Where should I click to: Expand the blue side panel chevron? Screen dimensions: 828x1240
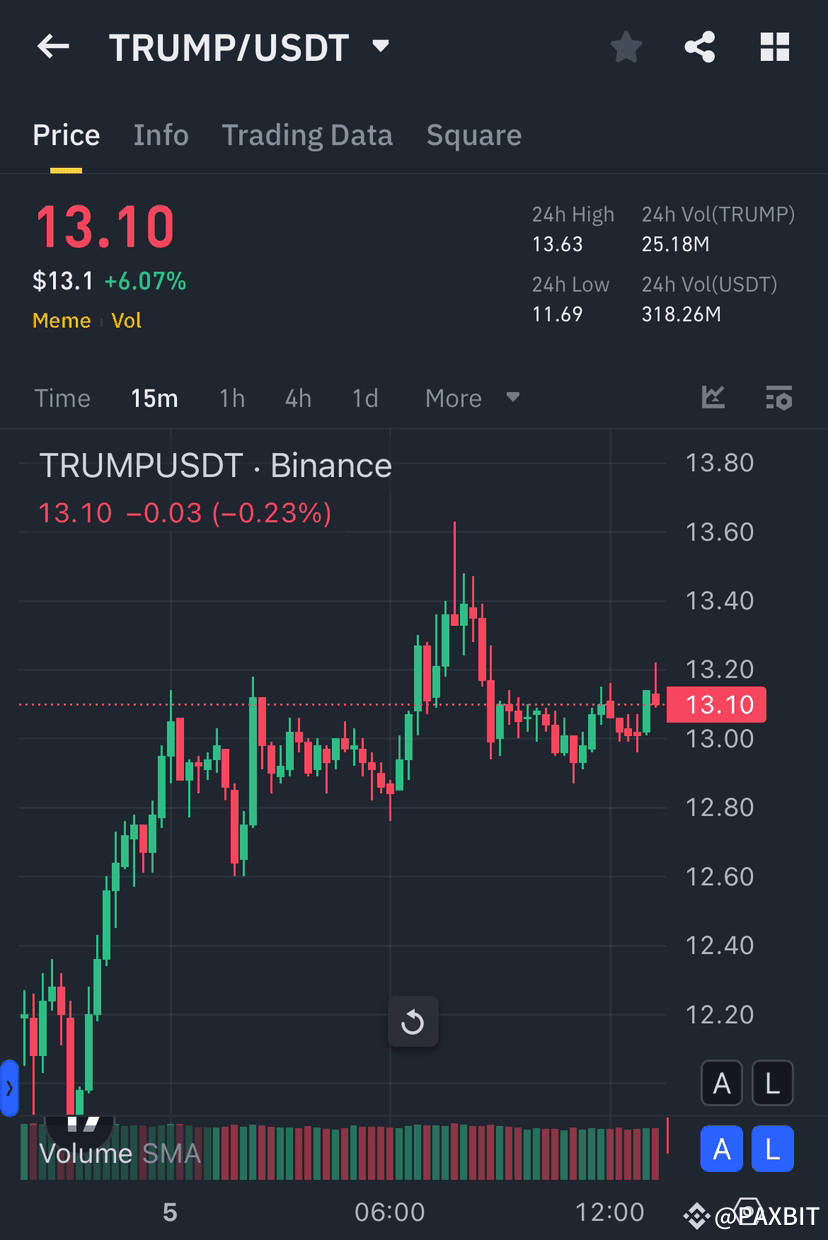[x=9, y=1088]
